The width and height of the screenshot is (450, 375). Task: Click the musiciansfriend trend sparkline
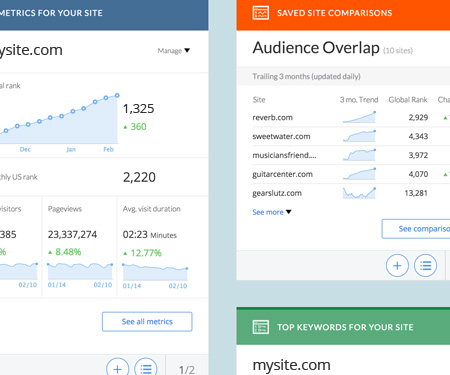pos(359,155)
